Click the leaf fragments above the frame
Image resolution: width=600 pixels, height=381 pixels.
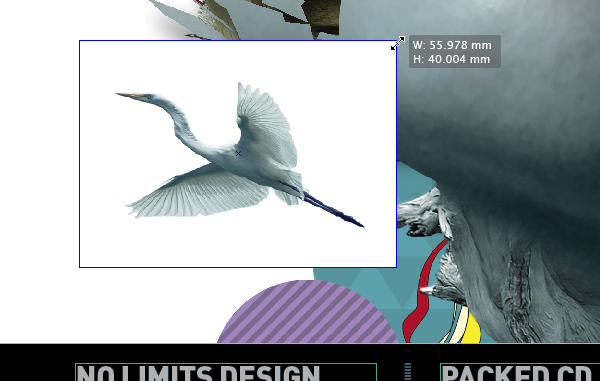pyautogui.click(x=268, y=17)
